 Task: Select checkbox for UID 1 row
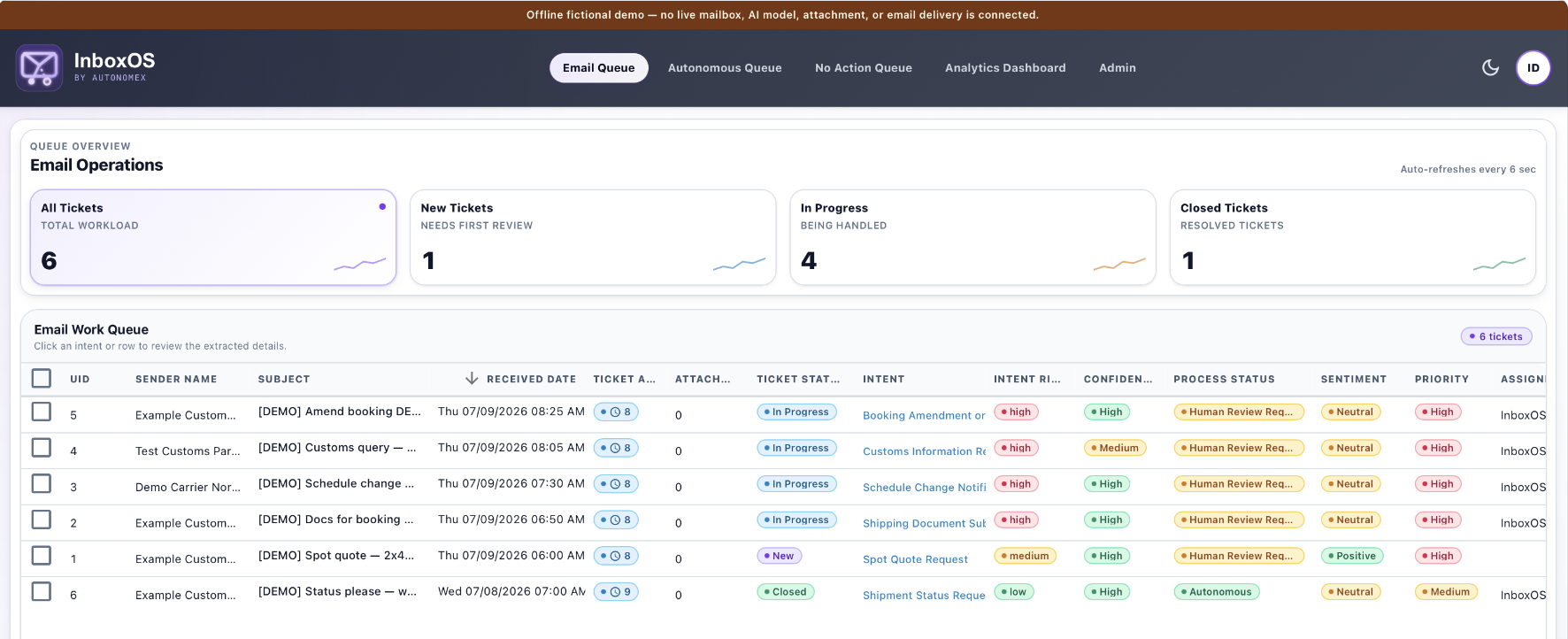tap(42, 555)
